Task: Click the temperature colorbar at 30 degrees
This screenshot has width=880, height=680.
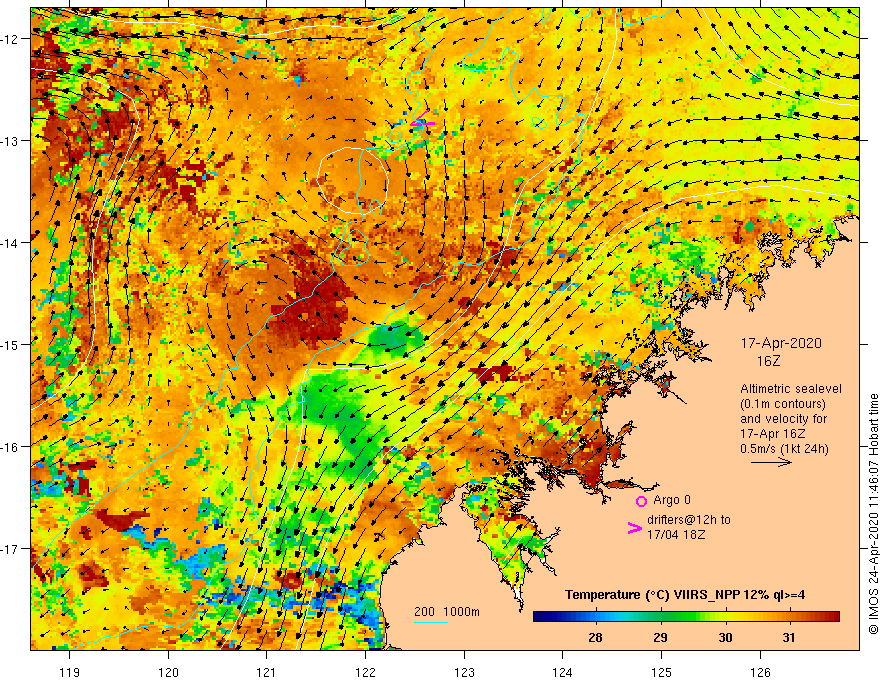Action: 726,617
